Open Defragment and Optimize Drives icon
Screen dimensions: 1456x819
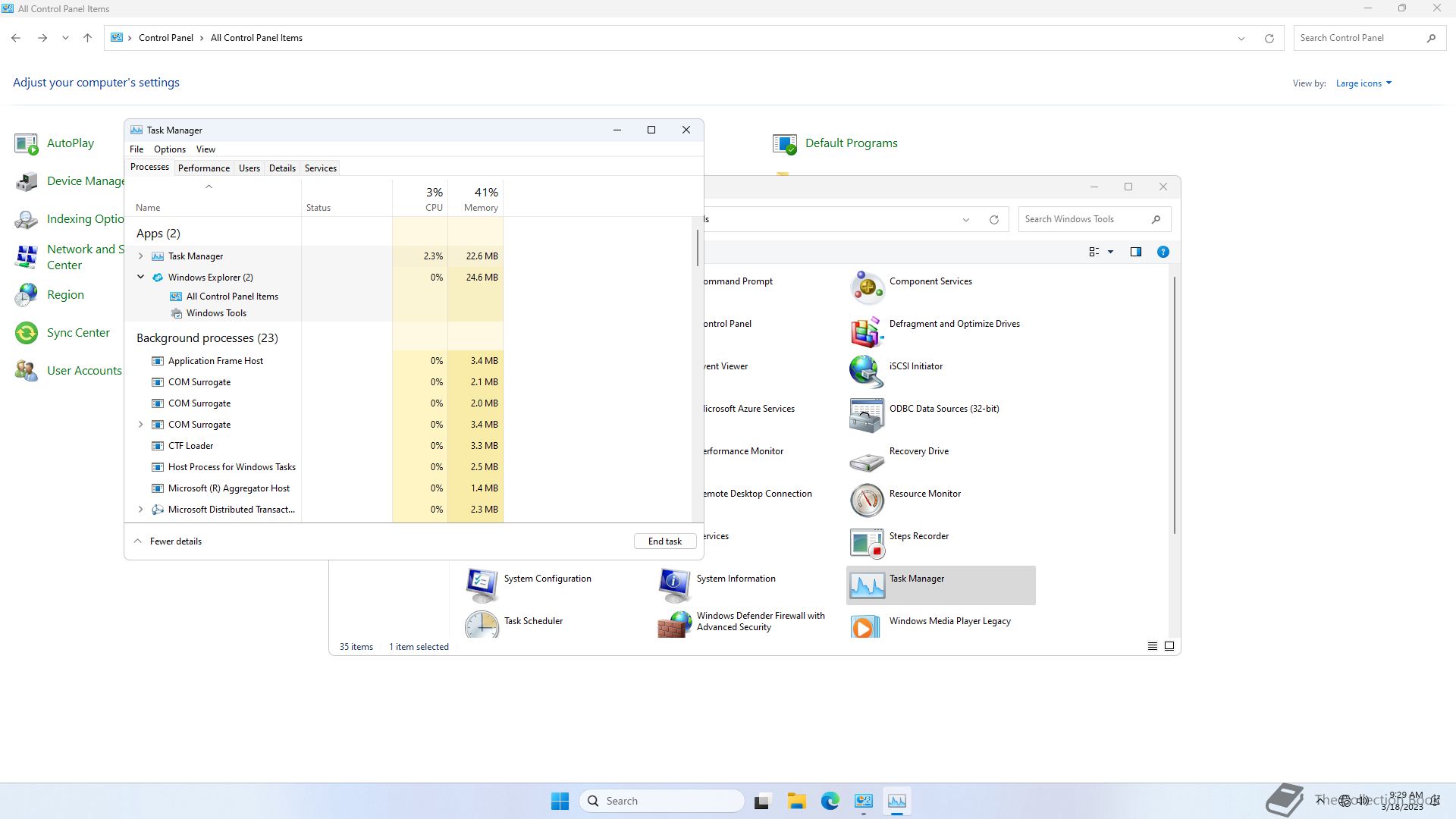coord(867,331)
